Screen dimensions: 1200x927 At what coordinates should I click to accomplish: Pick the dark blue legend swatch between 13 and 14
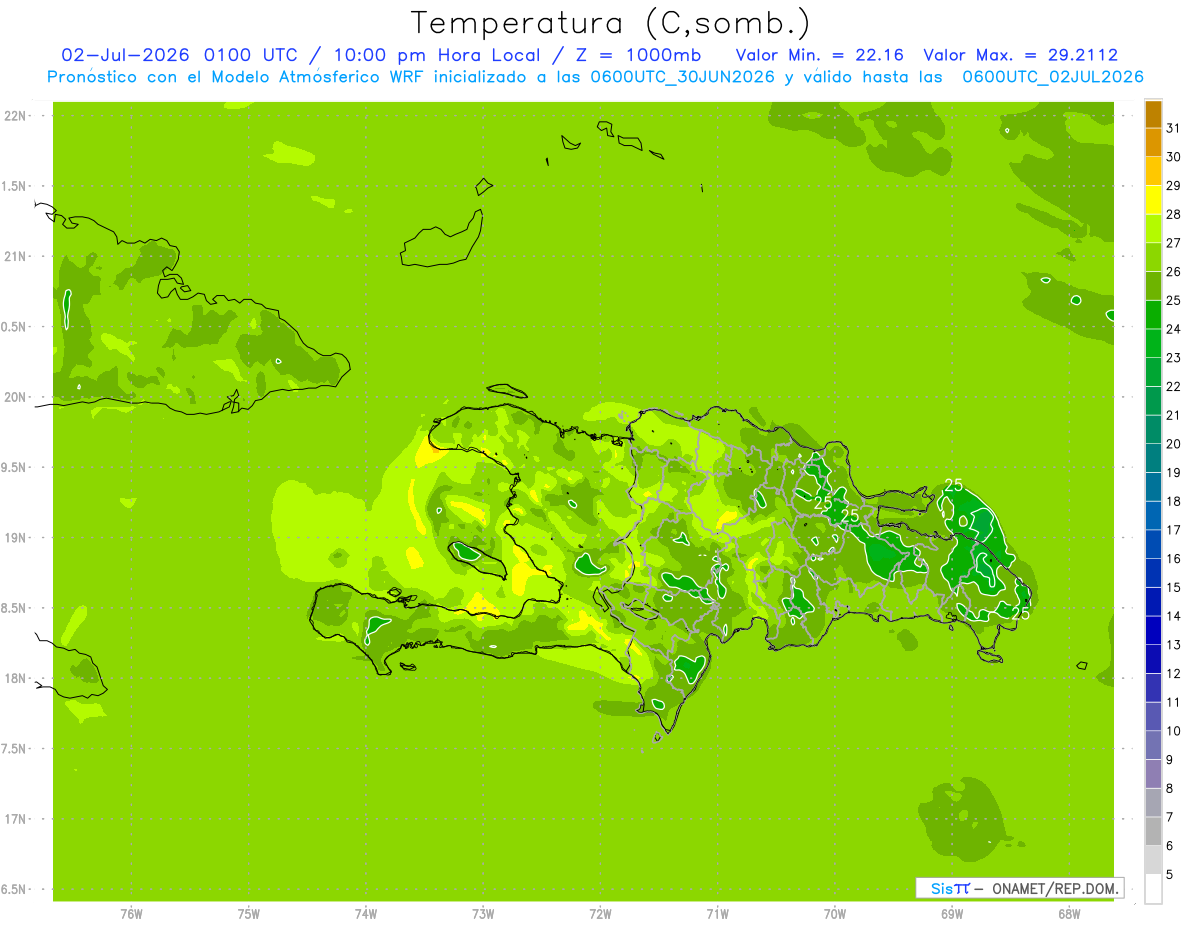pyautogui.click(x=1153, y=630)
